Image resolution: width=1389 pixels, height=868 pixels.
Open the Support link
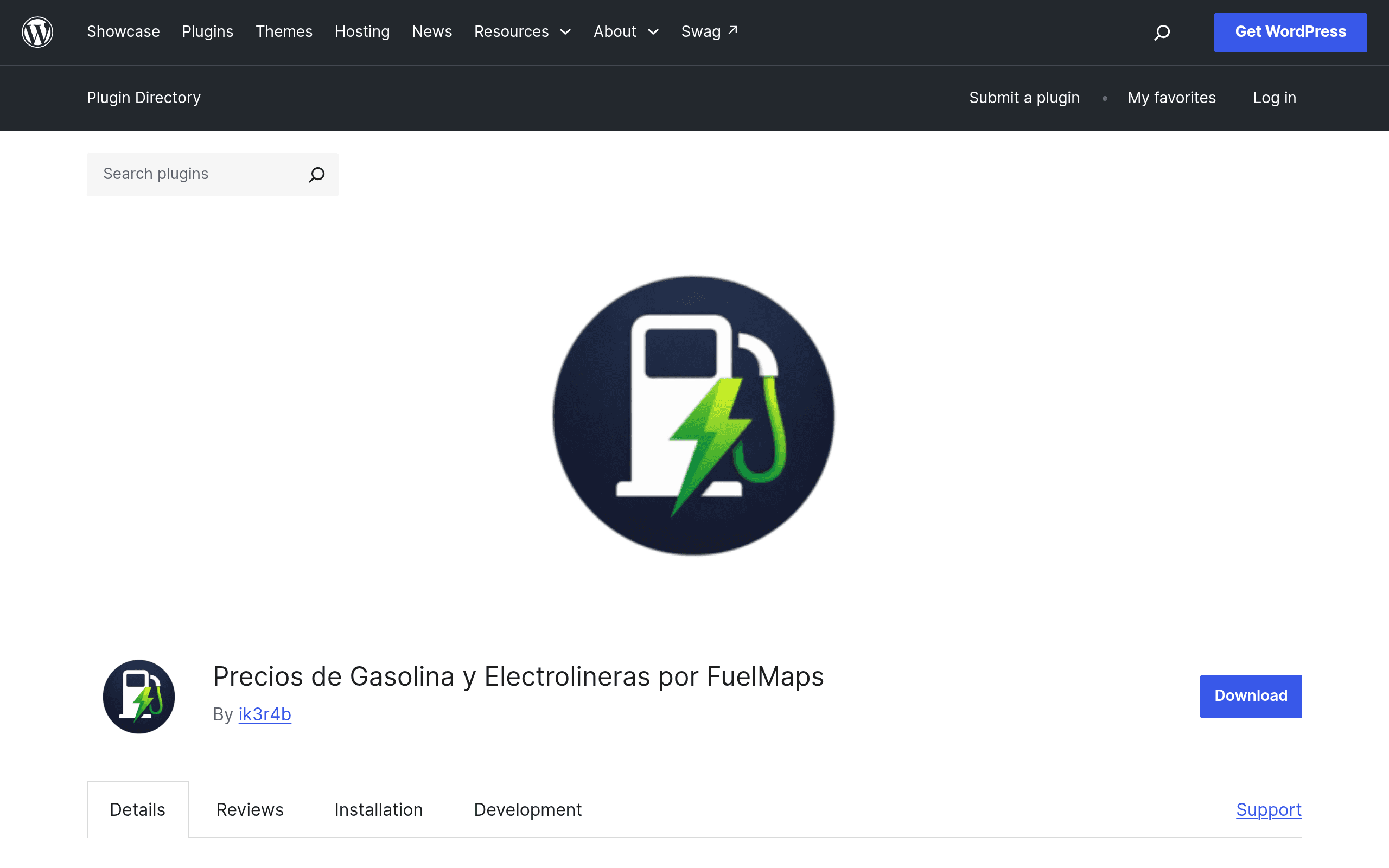[1269, 809]
